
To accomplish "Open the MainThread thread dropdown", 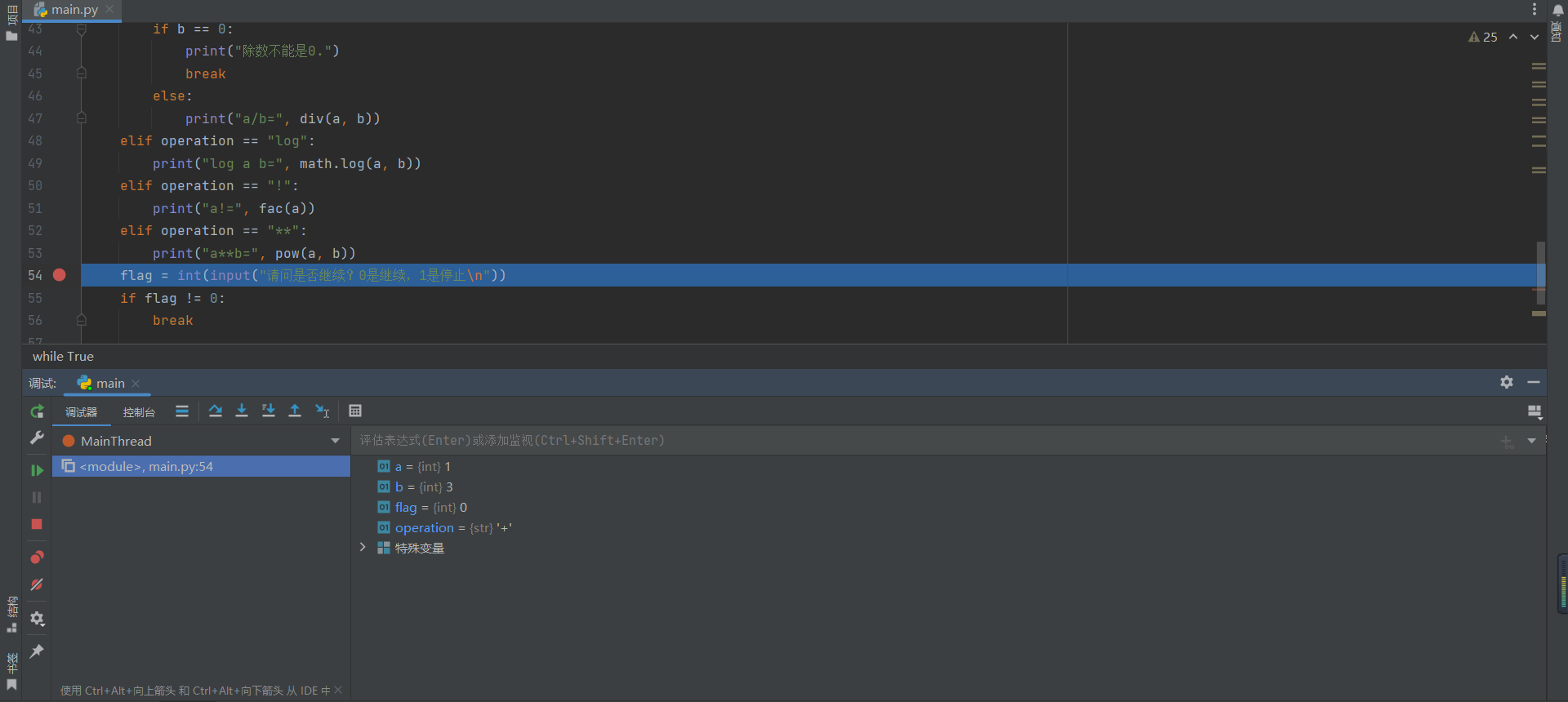I will (x=335, y=441).
